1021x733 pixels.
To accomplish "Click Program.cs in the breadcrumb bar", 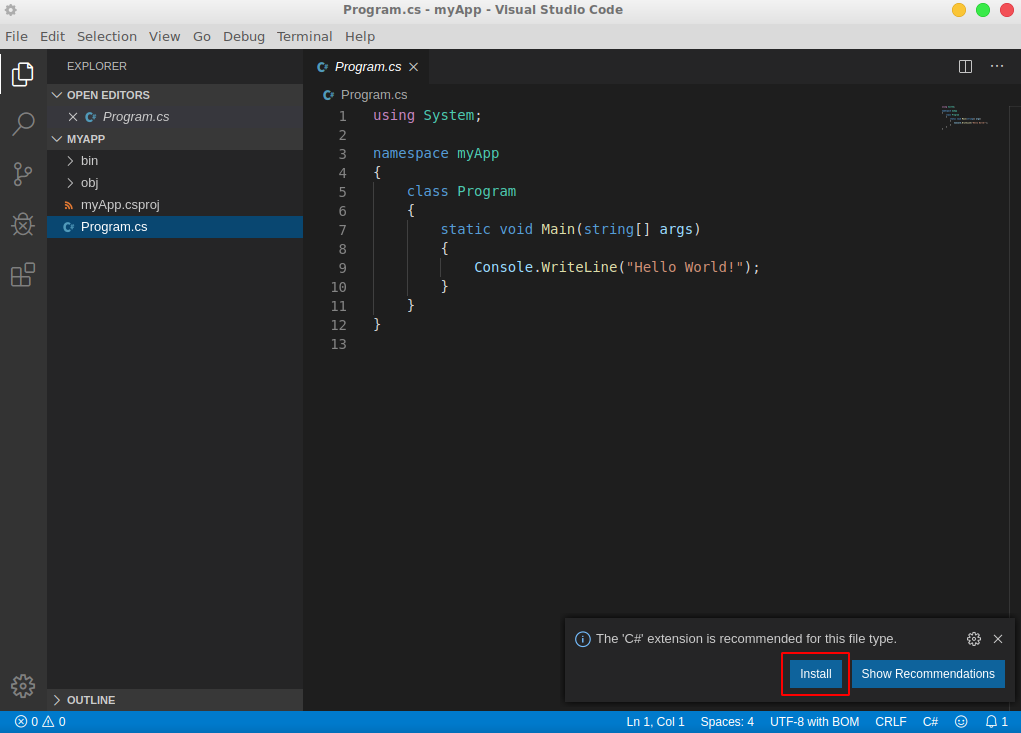I will pyautogui.click(x=374, y=95).
